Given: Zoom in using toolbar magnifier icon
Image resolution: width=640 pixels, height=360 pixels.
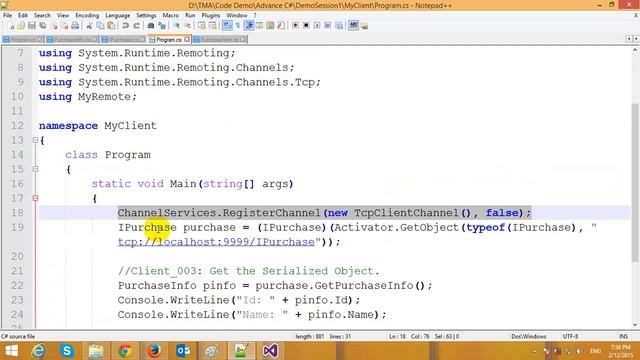Looking at the screenshot, I should point(176,26).
